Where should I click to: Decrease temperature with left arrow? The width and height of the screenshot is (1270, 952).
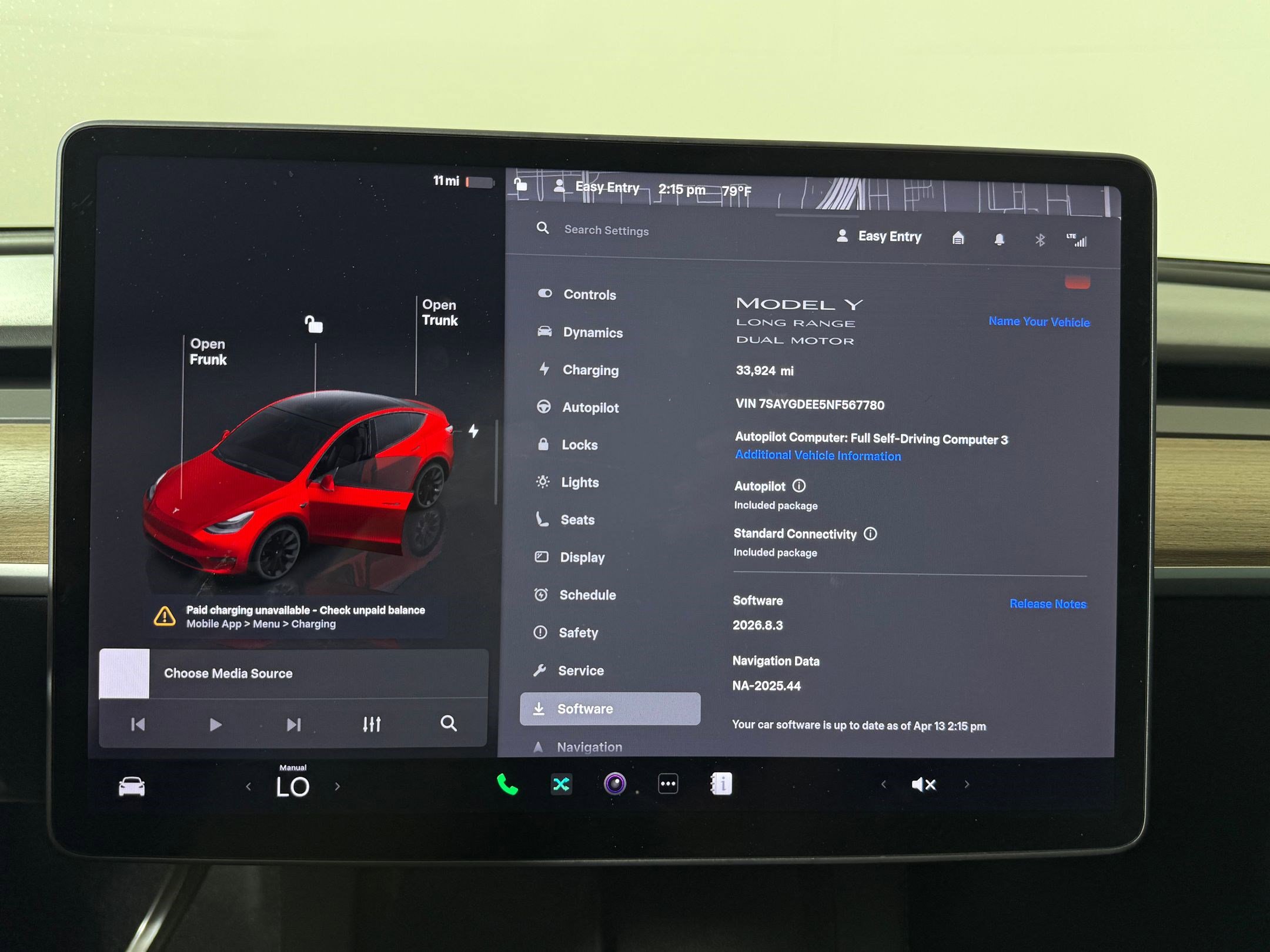pos(249,786)
